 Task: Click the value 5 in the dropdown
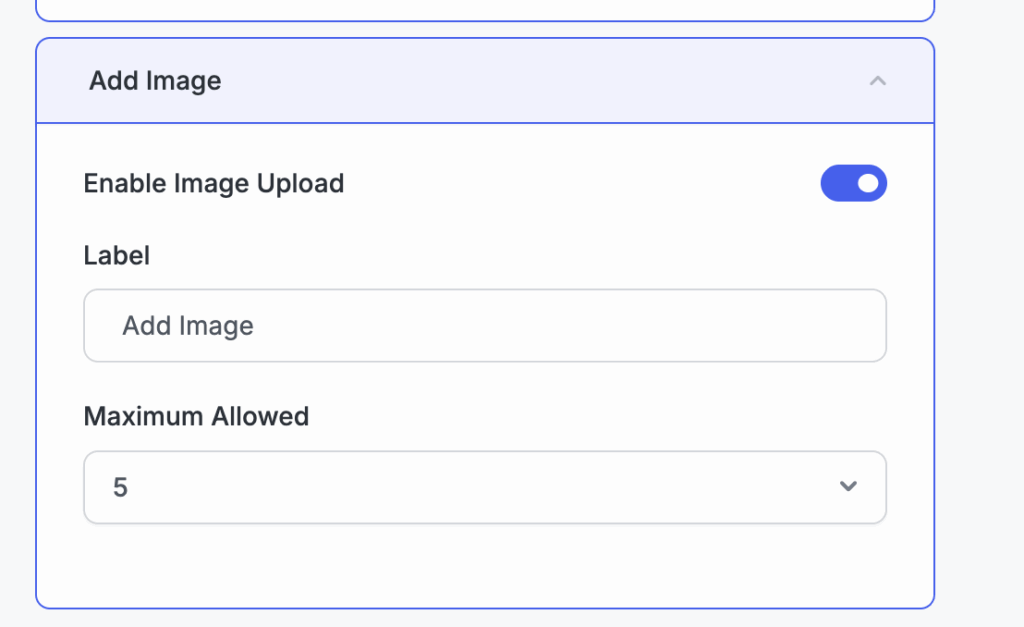[121, 488]
